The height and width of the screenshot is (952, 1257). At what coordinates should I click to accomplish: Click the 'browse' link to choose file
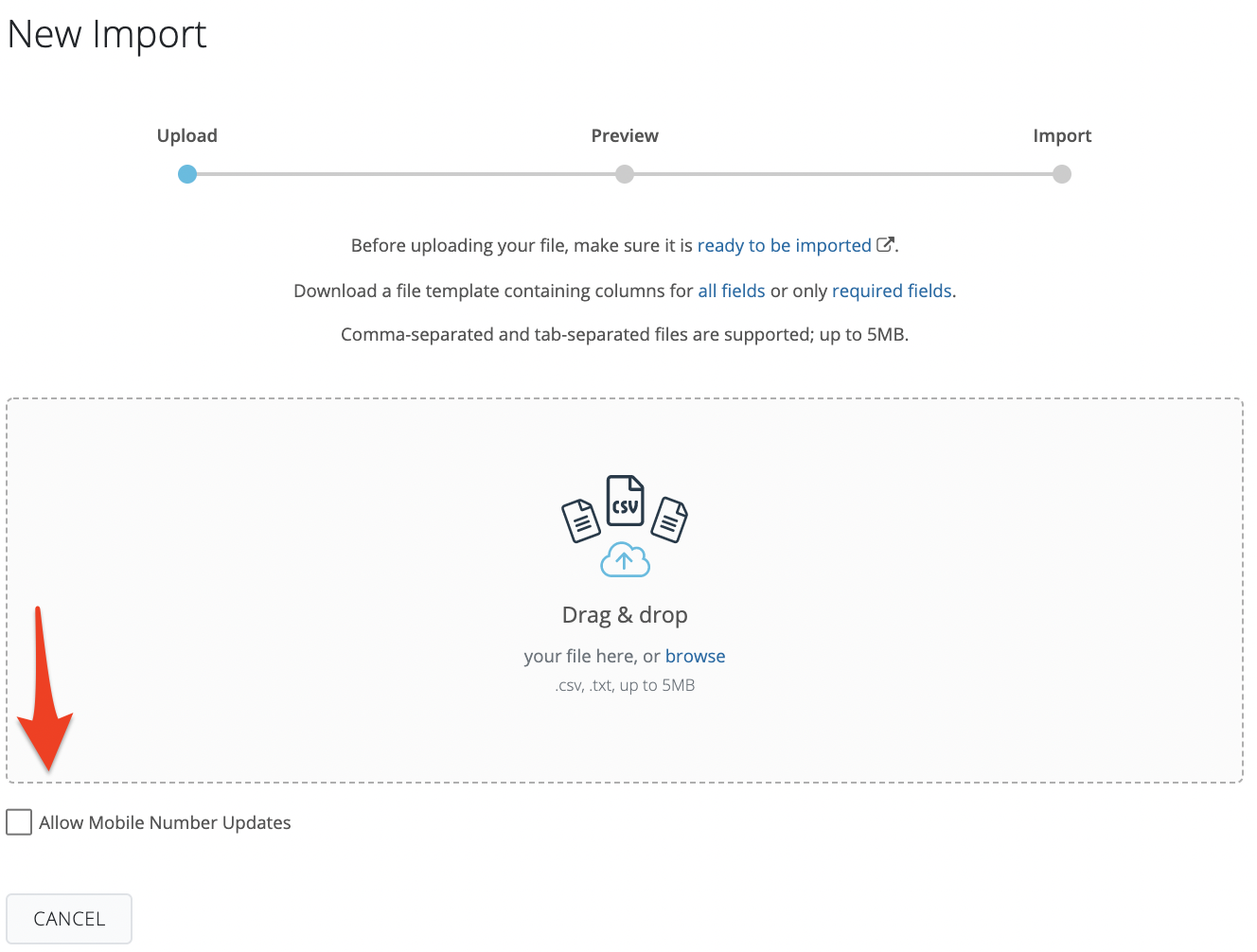(695, 656)
